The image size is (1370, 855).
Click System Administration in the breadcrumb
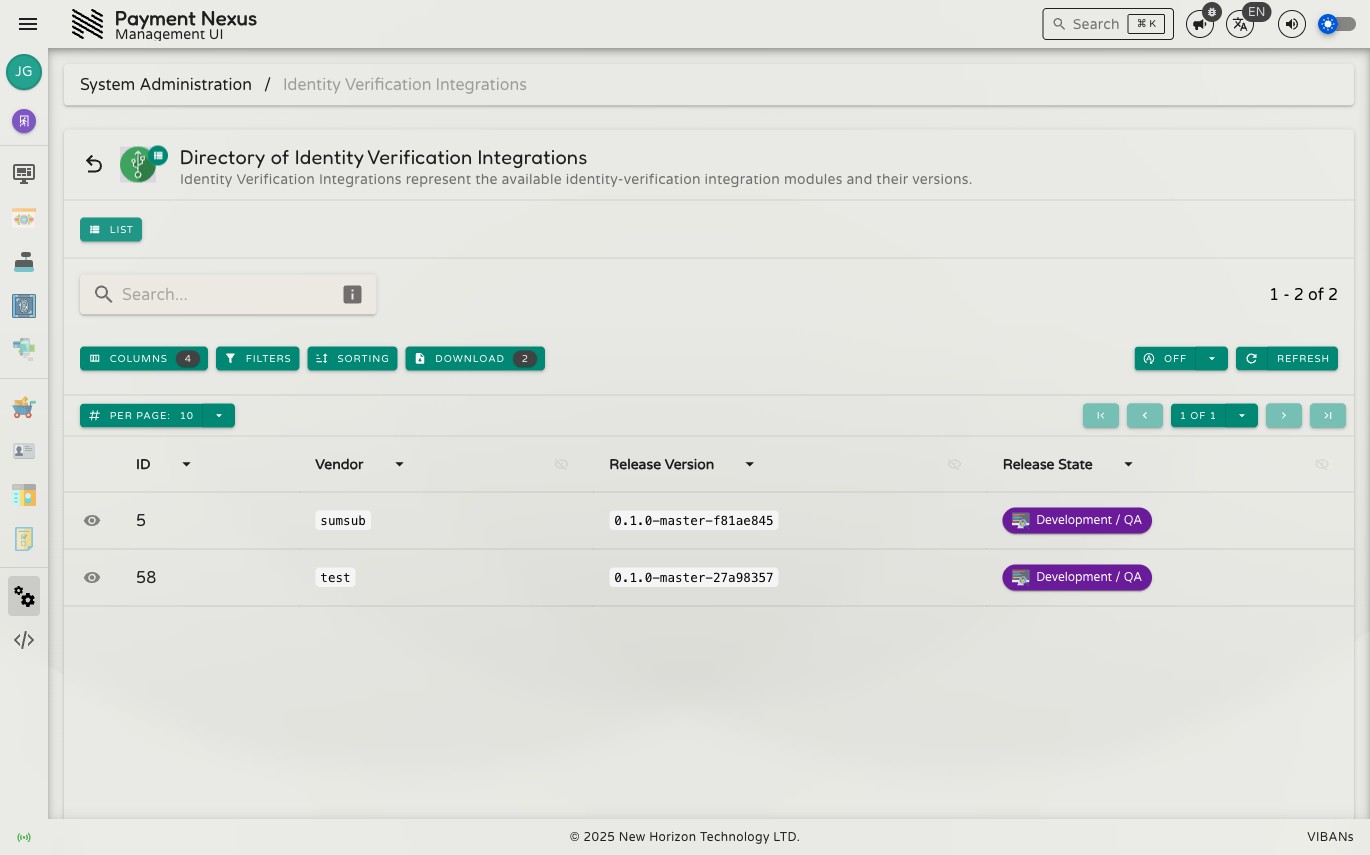pyautogui.click(x=166, y=85)
